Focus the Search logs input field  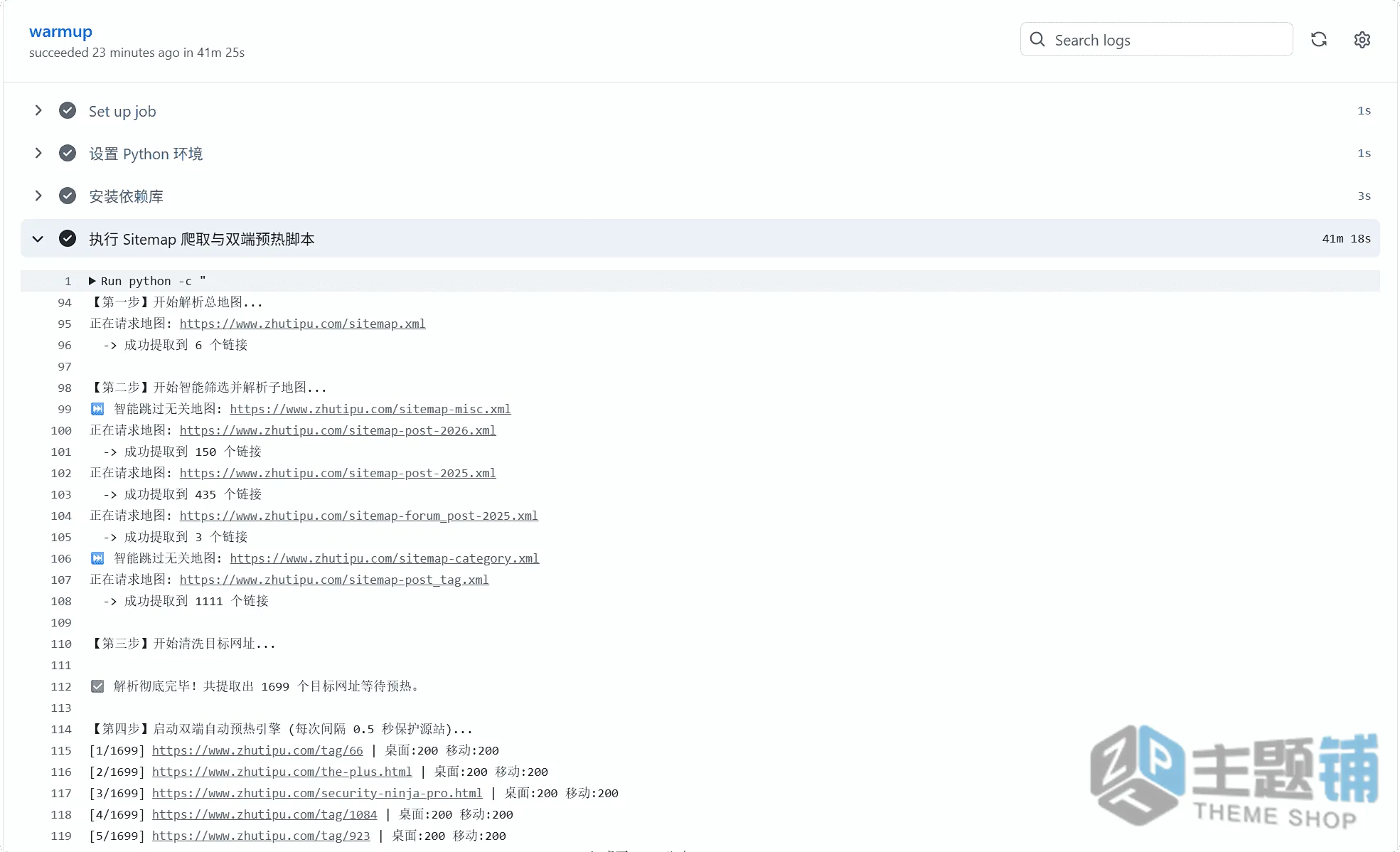point(1156,40)
